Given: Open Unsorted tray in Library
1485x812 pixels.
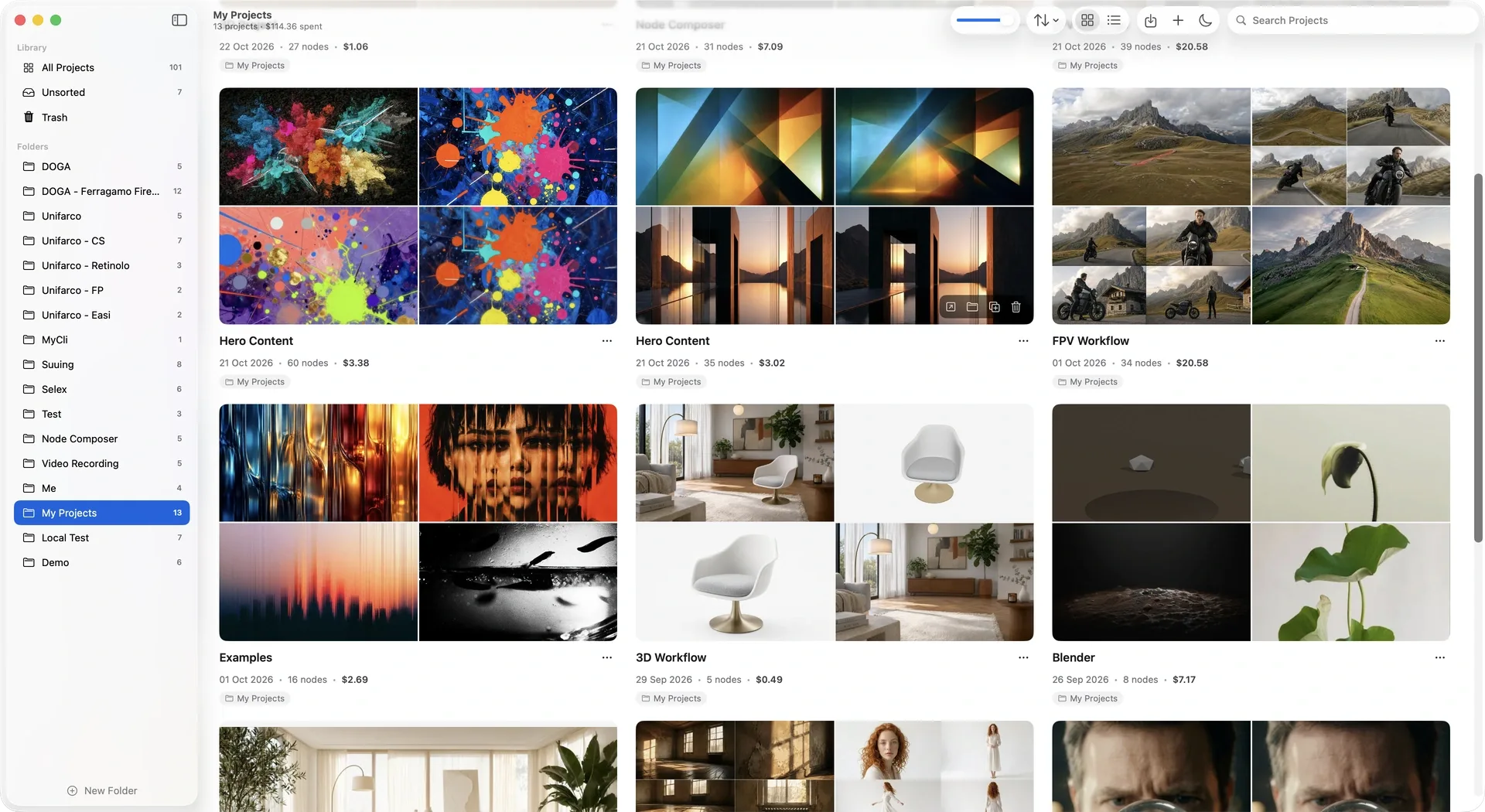Looking at the screenshot, I should pyautogui.click(x=102, y=93).
